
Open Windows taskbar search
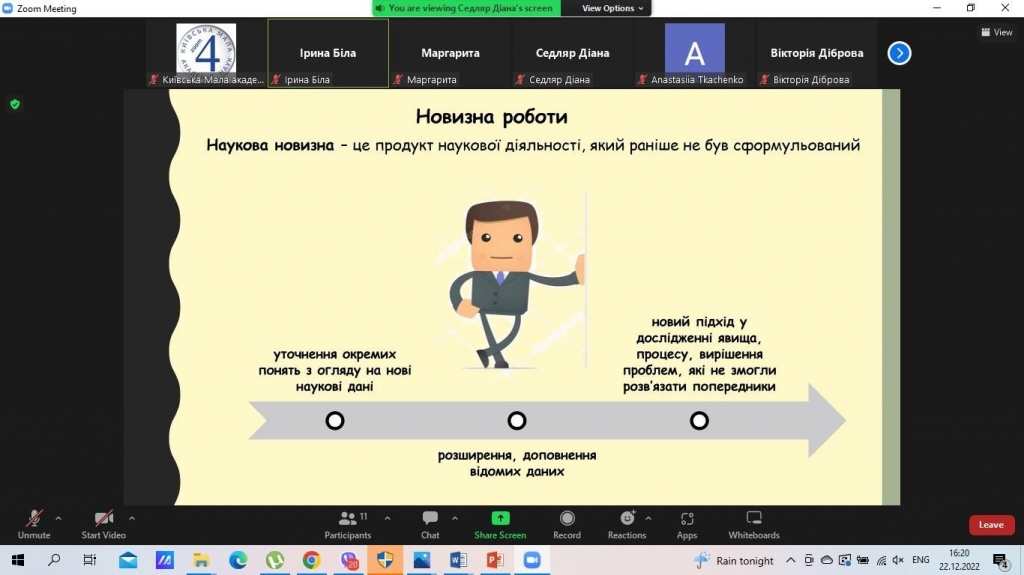[54, 560]
